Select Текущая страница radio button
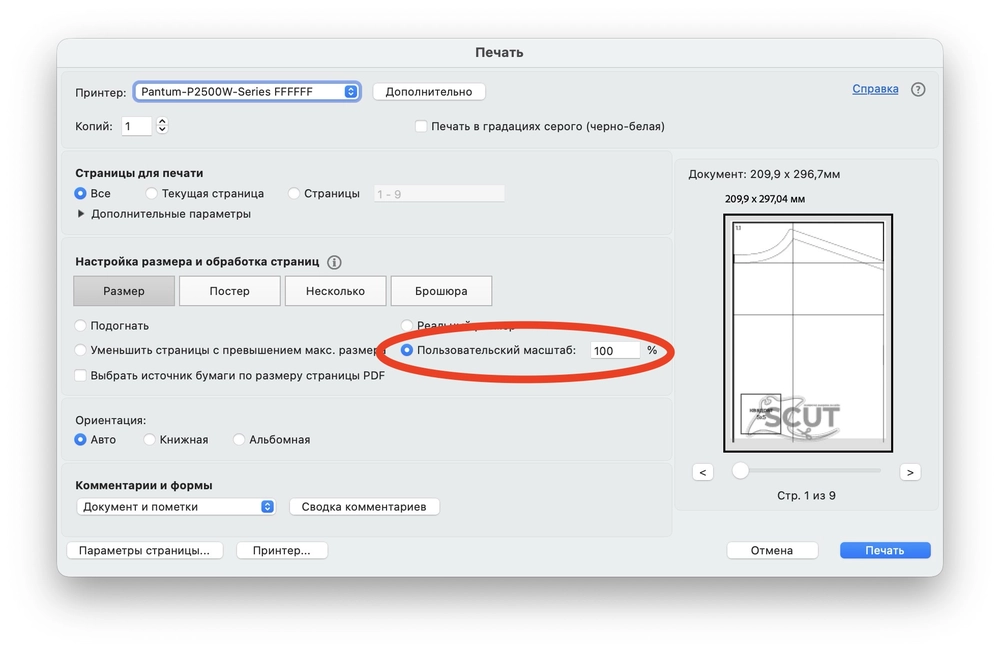This screenshot has height=652, width=1000. 151,193
